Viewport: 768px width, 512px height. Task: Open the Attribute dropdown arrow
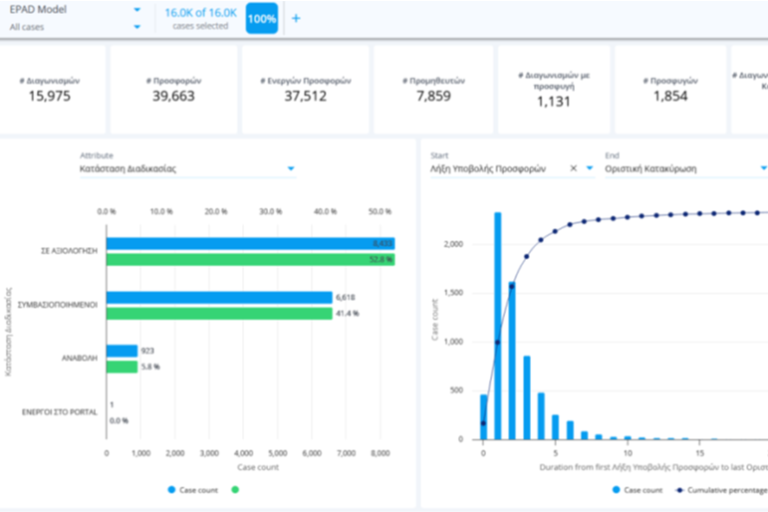point(291,169)
